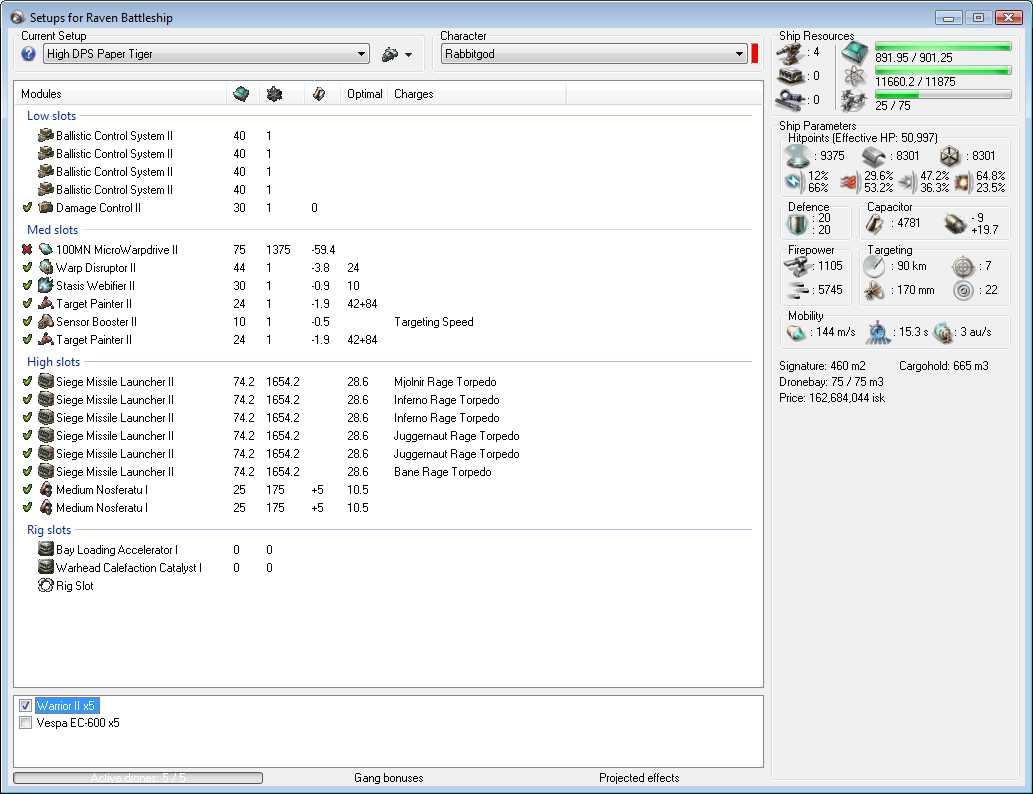This screenshot has width=1033, height=794.
Task: Click the shield hitpoints icon
Action: click(798, 156)
